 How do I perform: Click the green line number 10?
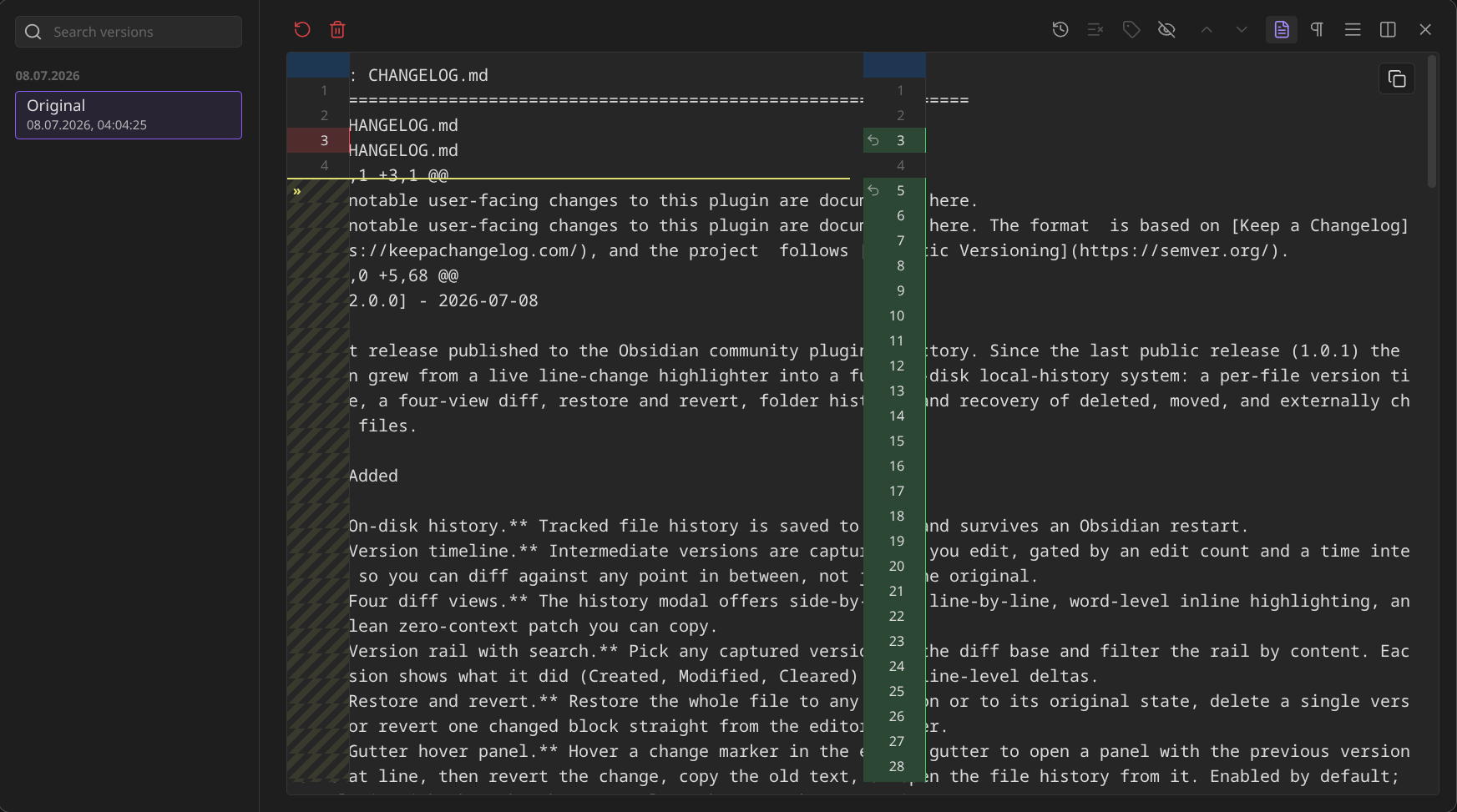[x=897, y=315]
